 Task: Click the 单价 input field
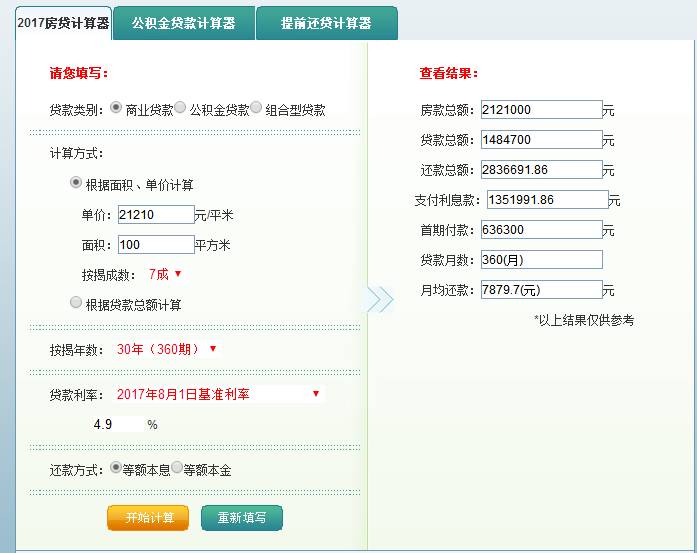(155, 214)
